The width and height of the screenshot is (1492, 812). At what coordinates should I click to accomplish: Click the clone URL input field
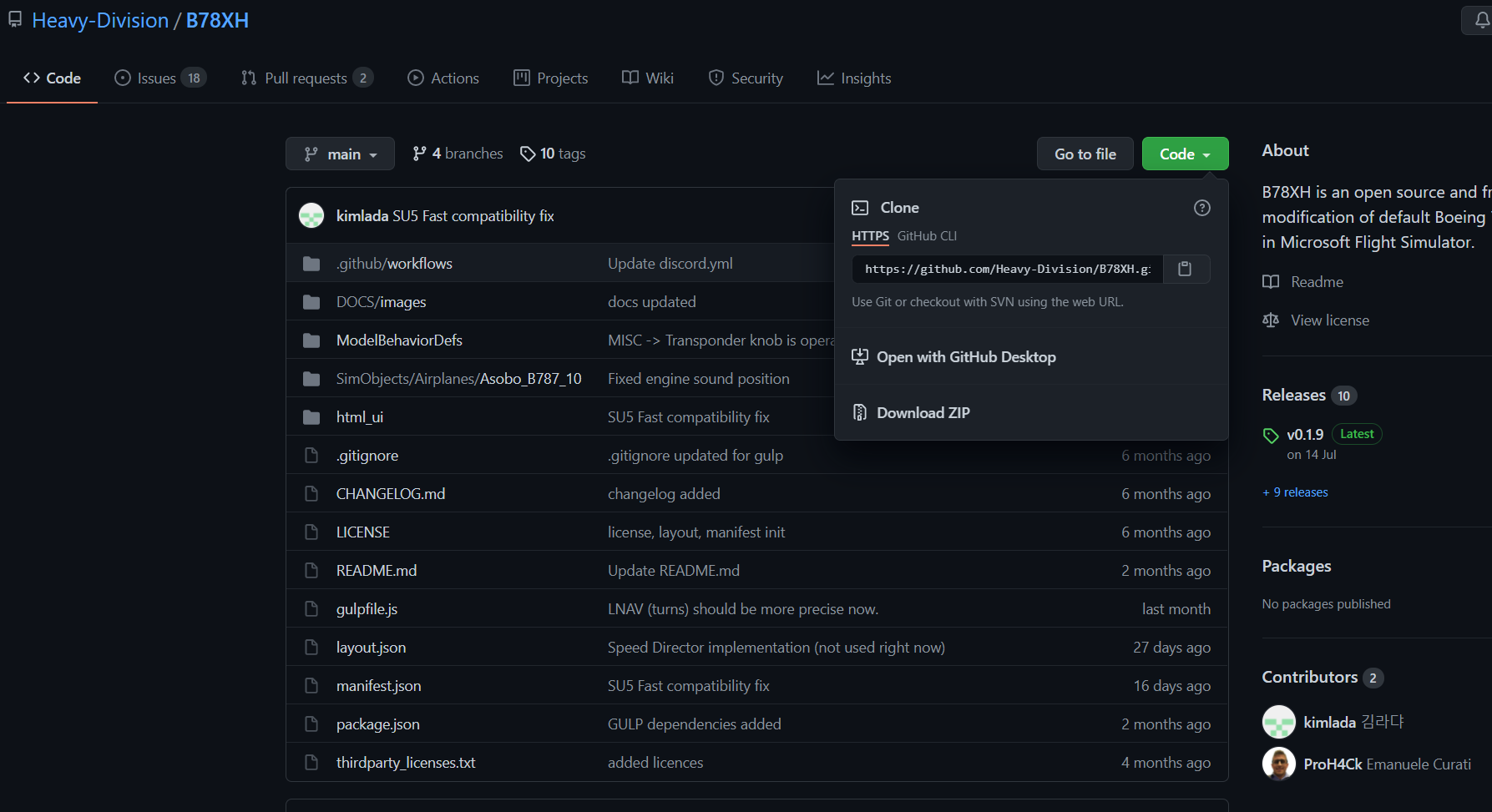pyautogui.click(x=1007, y=269)
